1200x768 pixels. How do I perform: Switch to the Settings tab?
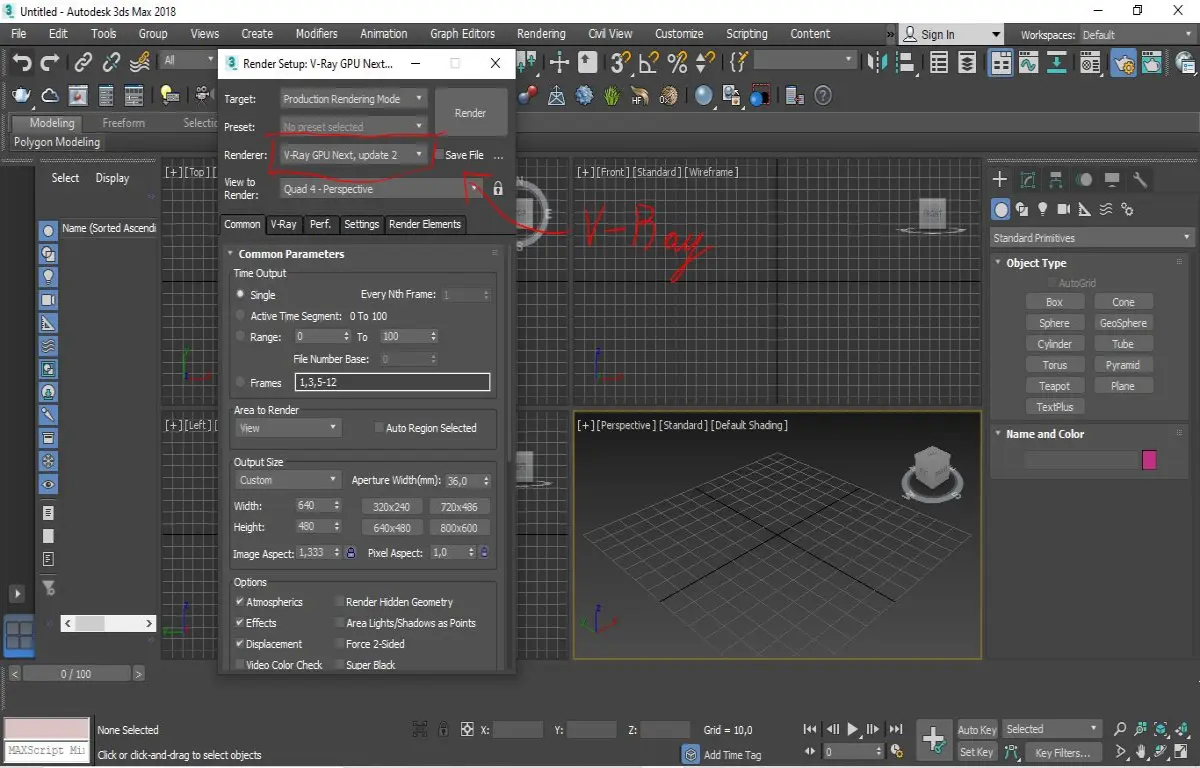[x=361, y=224]
